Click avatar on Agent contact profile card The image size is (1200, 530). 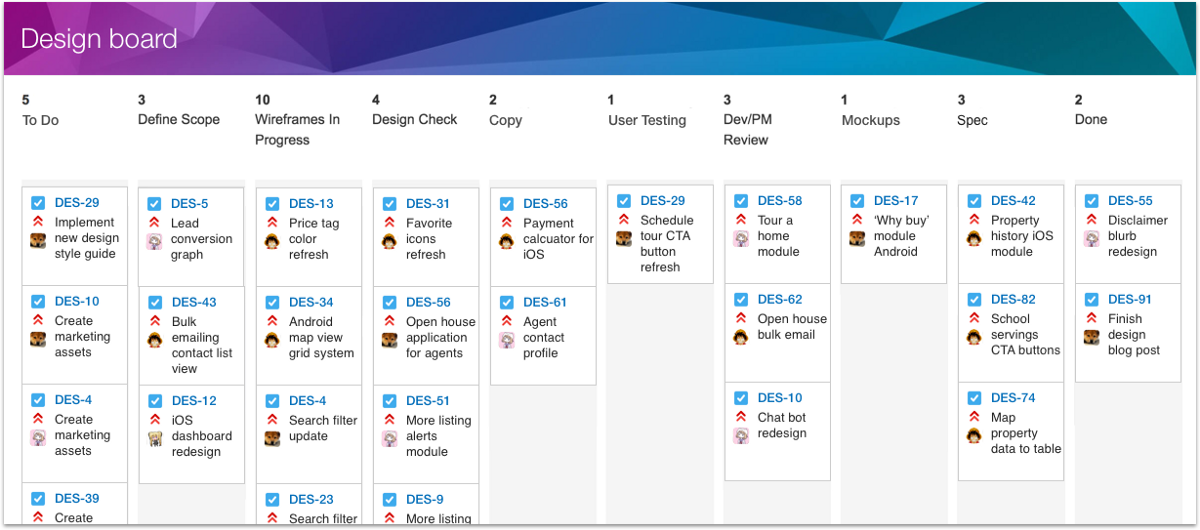point(506,340)
